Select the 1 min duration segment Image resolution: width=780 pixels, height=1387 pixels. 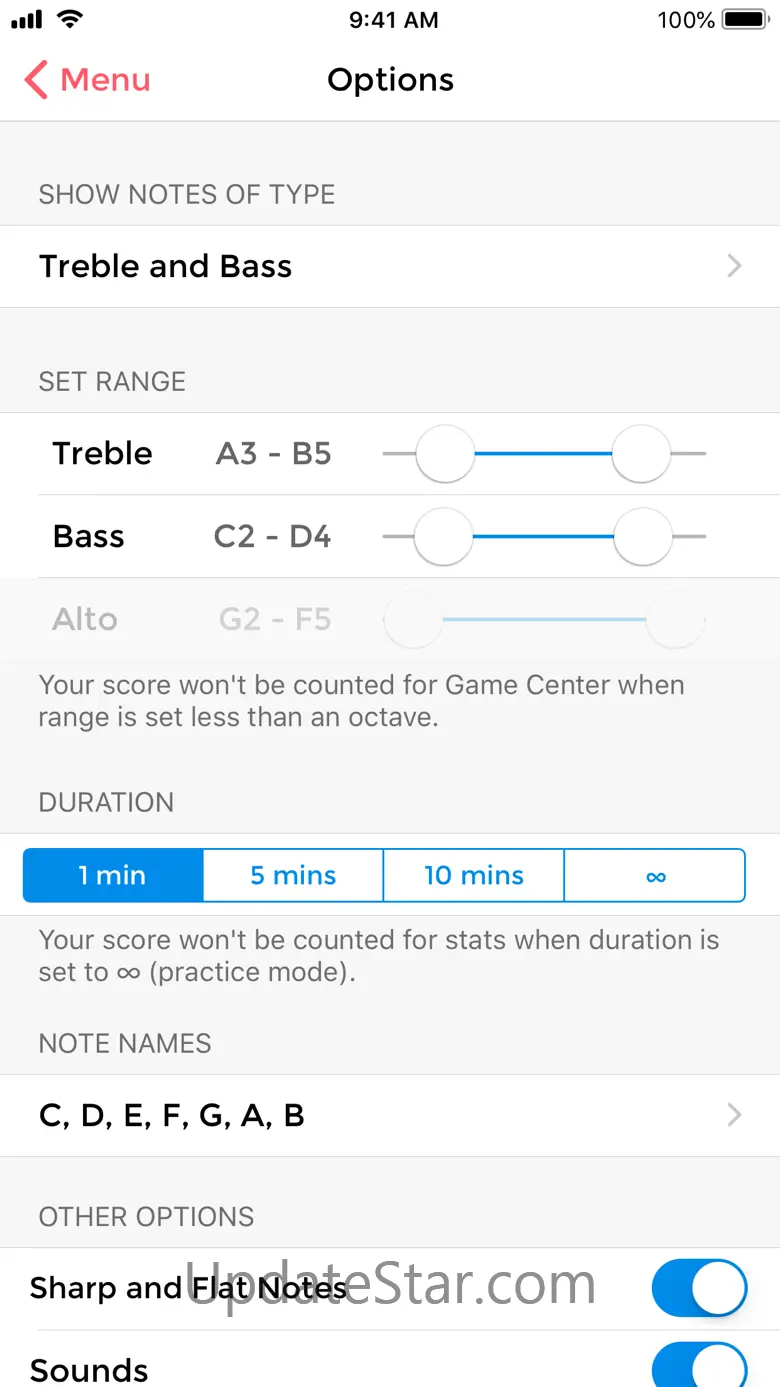coord(113,876)
